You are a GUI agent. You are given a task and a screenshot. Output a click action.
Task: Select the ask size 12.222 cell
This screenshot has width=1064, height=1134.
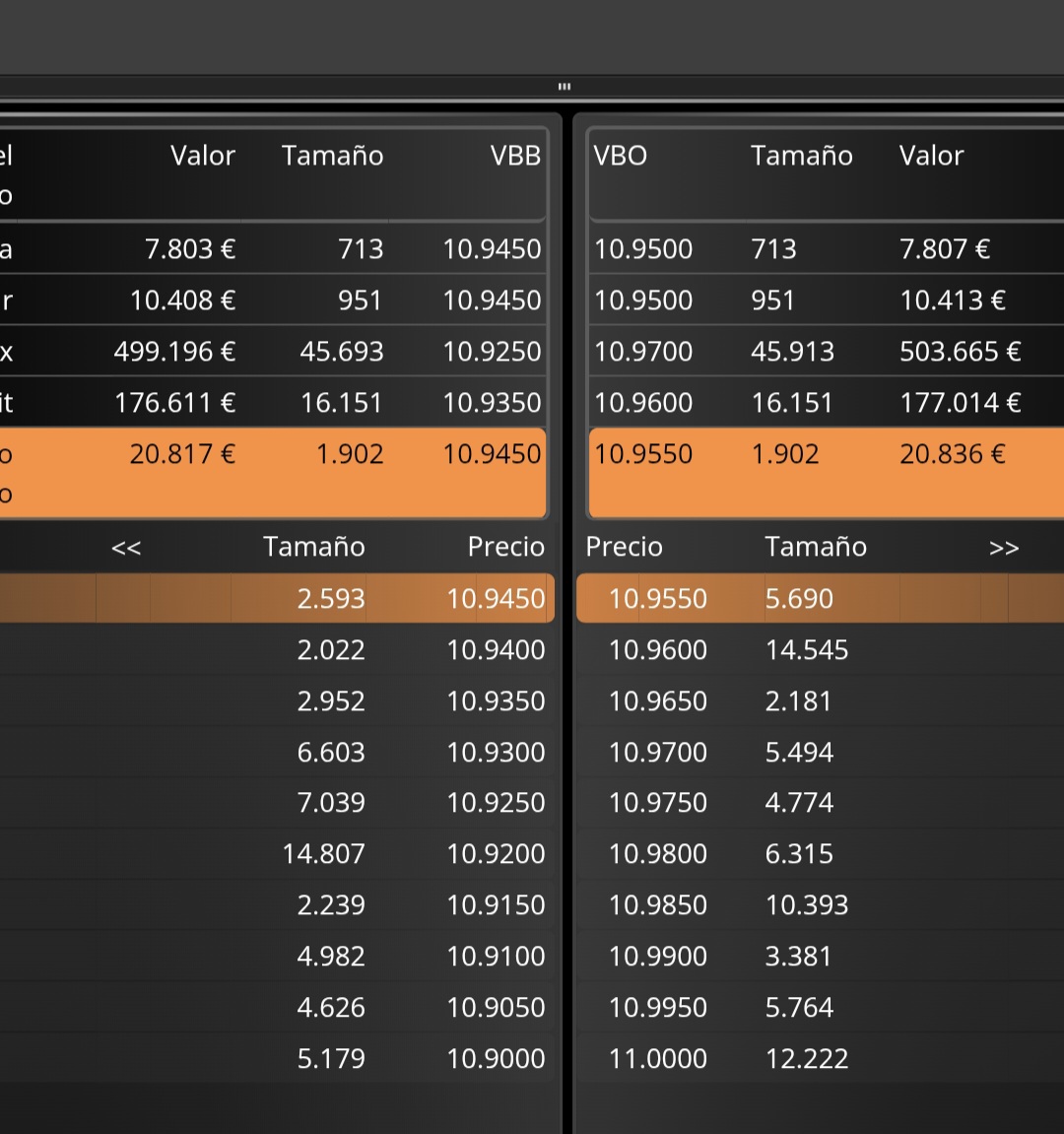[806, 1059]
